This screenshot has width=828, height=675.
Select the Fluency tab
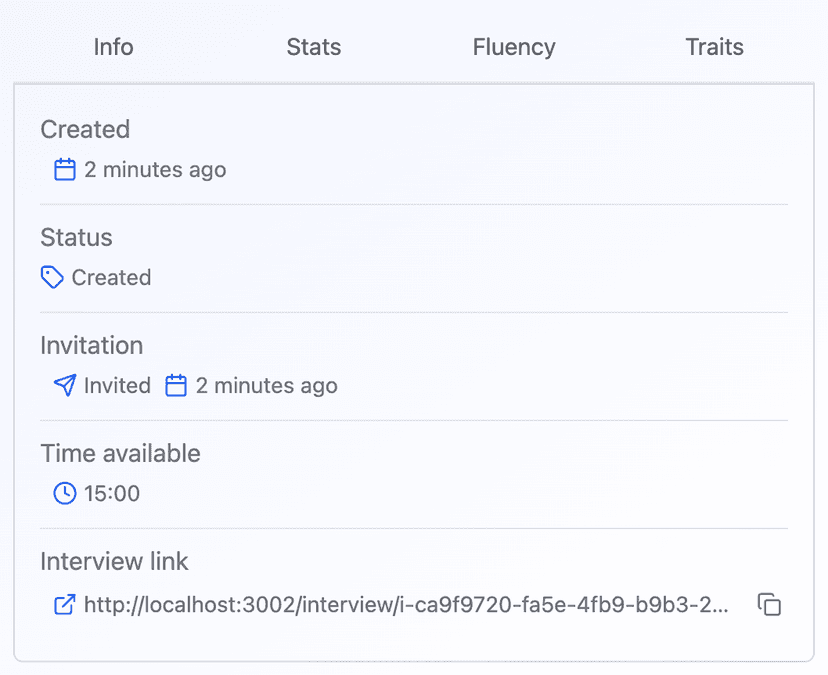[x=514, y=47]
